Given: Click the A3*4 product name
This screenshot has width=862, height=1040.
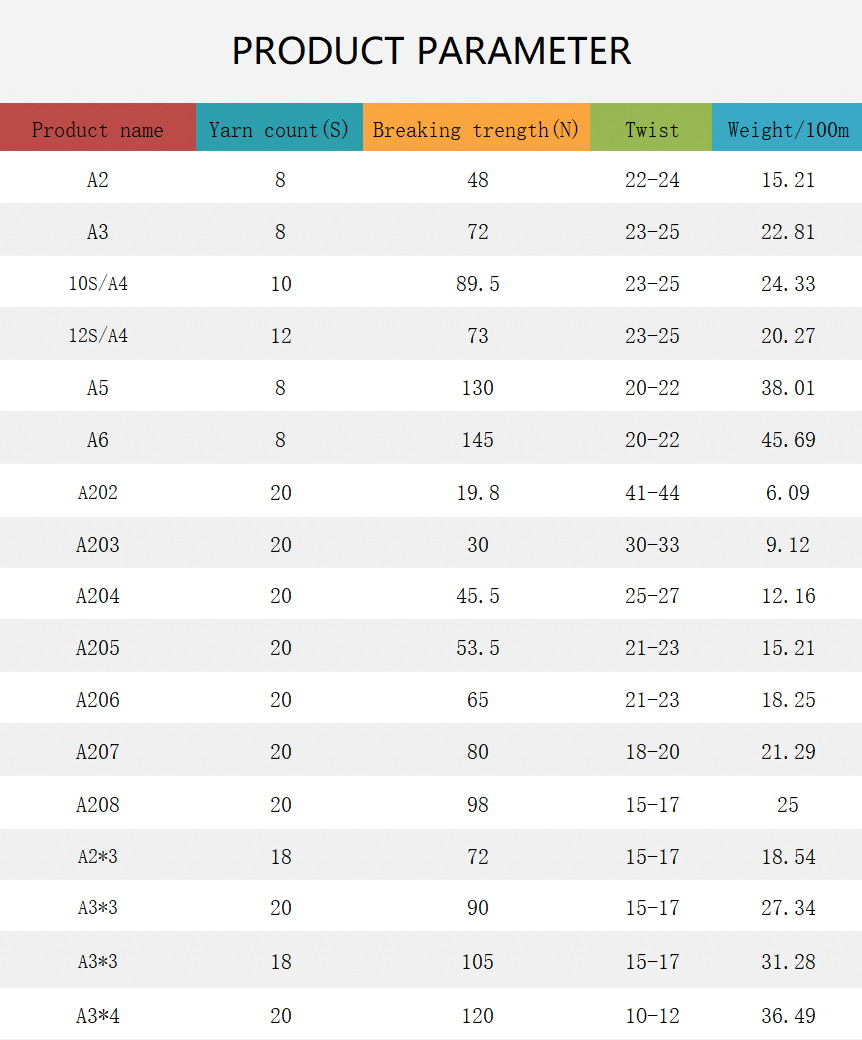Looking at the screenshot, I should tap(97, 1015).
